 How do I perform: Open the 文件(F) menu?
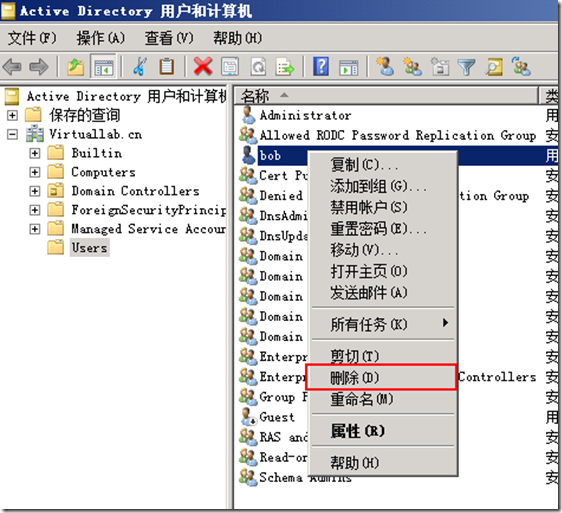pos(32,38)
